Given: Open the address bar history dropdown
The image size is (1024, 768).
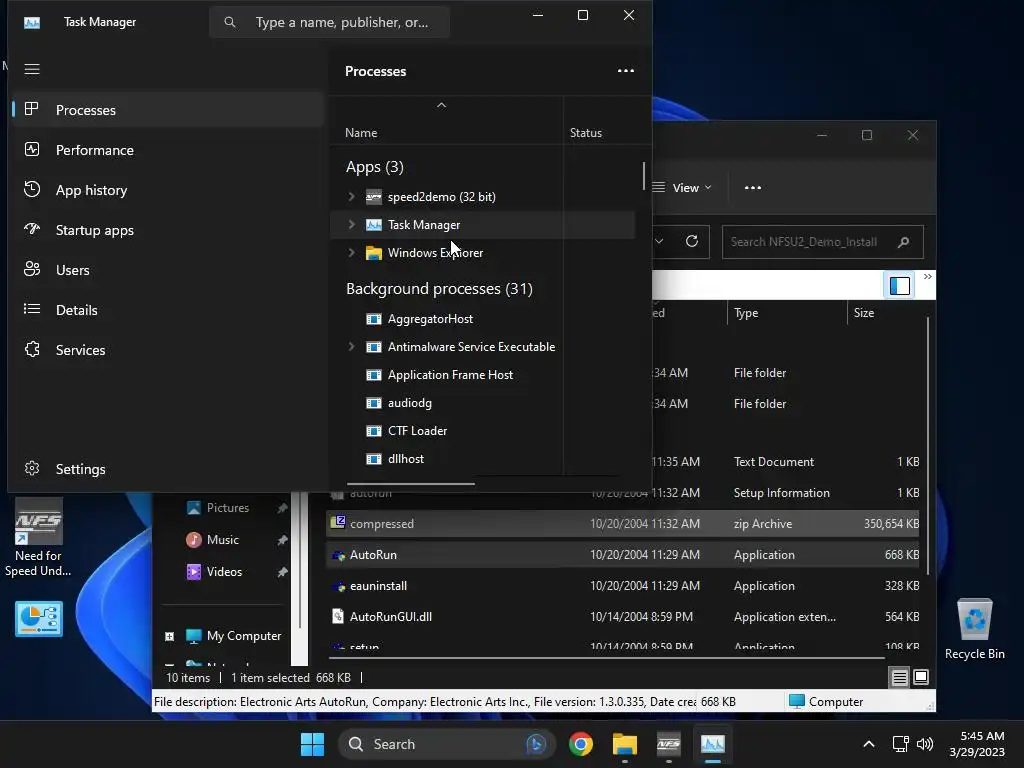Looking at the screenshot, I should [x=660, y=242].
